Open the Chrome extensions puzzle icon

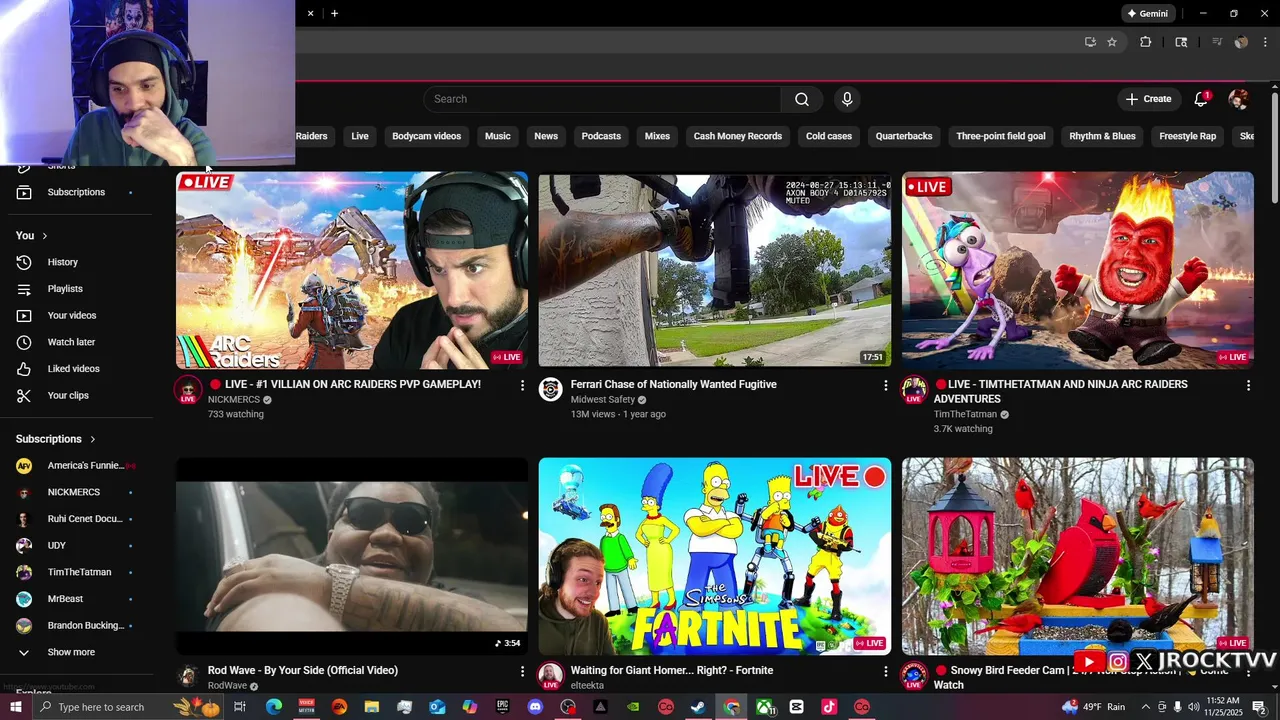point(1146,42)
